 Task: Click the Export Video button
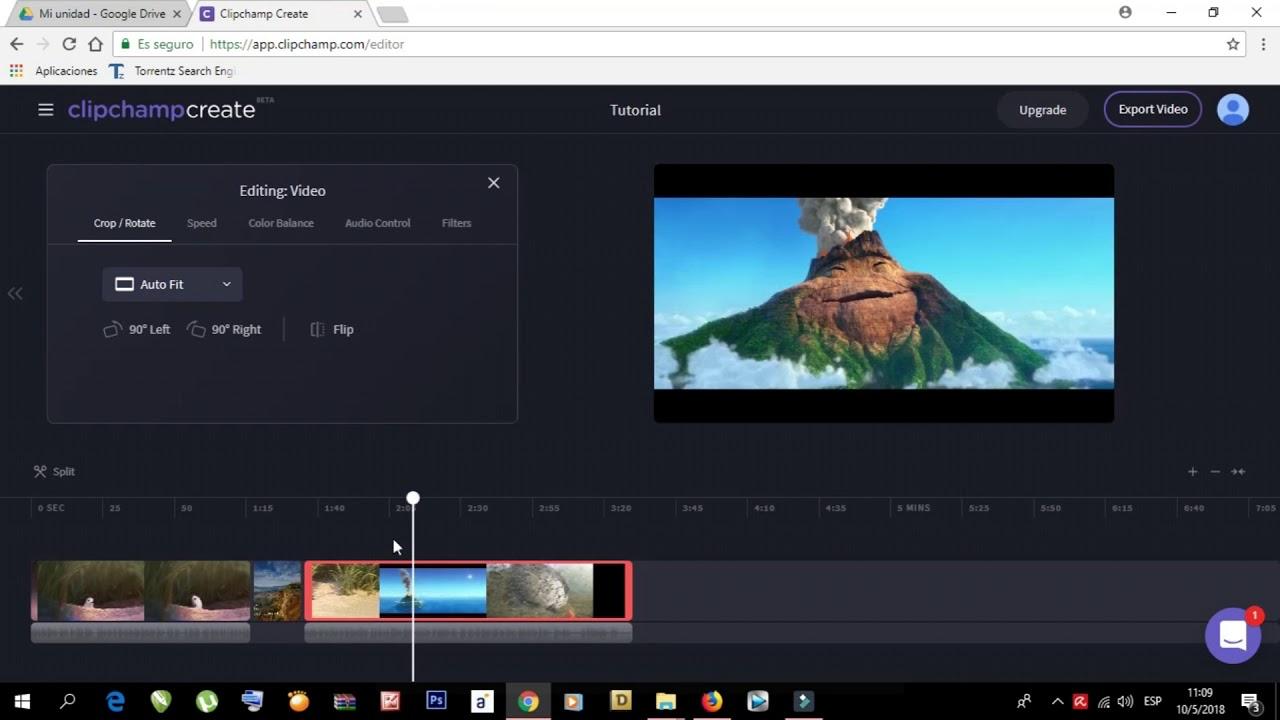[1152, 110]
